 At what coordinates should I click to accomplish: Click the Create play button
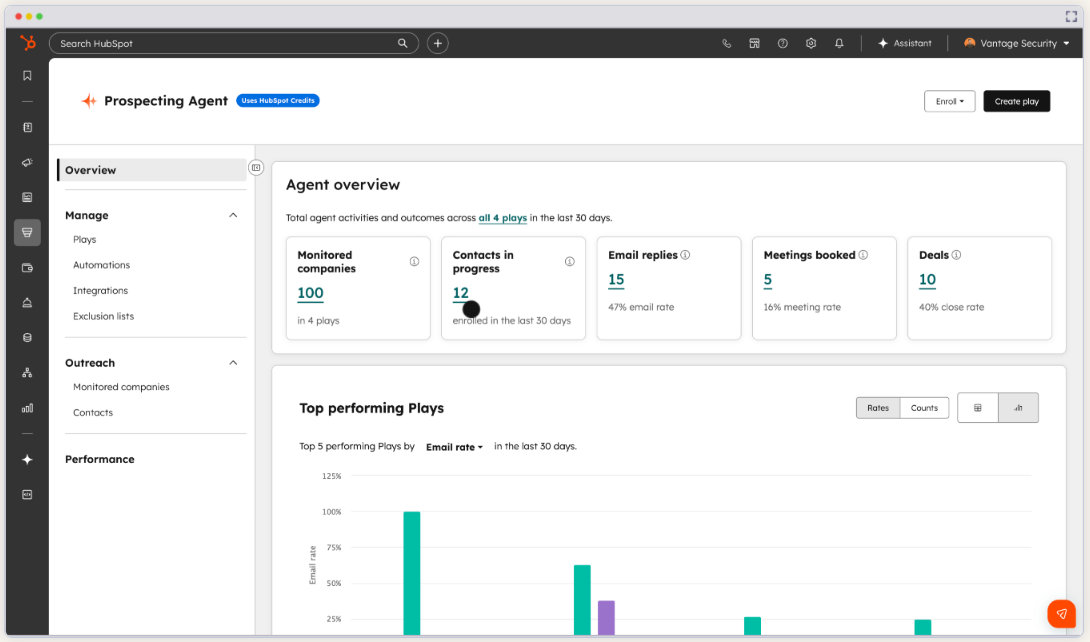(1016, 101)
